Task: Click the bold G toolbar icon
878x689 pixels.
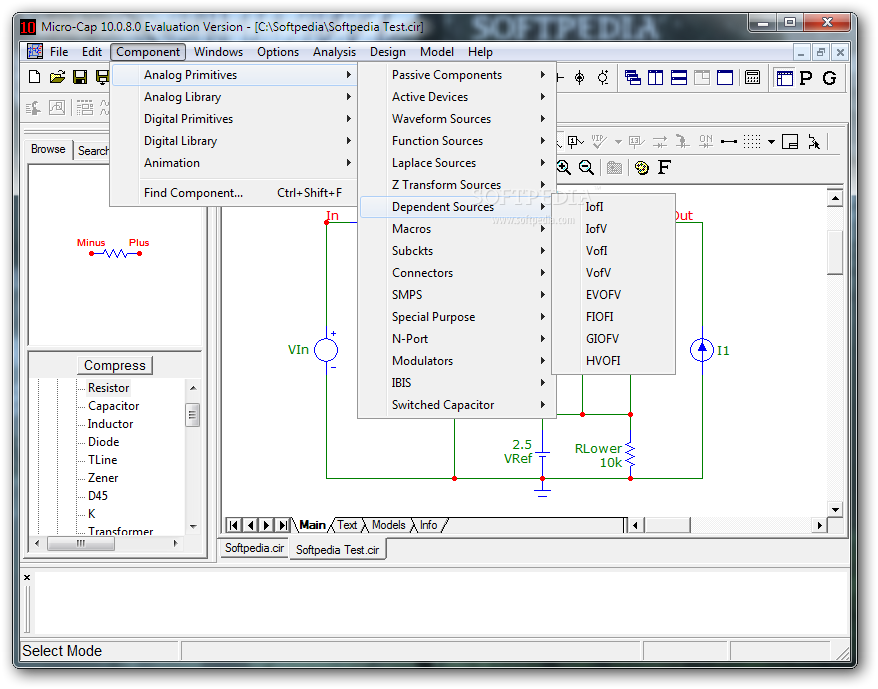Action: tap(829, 77)
